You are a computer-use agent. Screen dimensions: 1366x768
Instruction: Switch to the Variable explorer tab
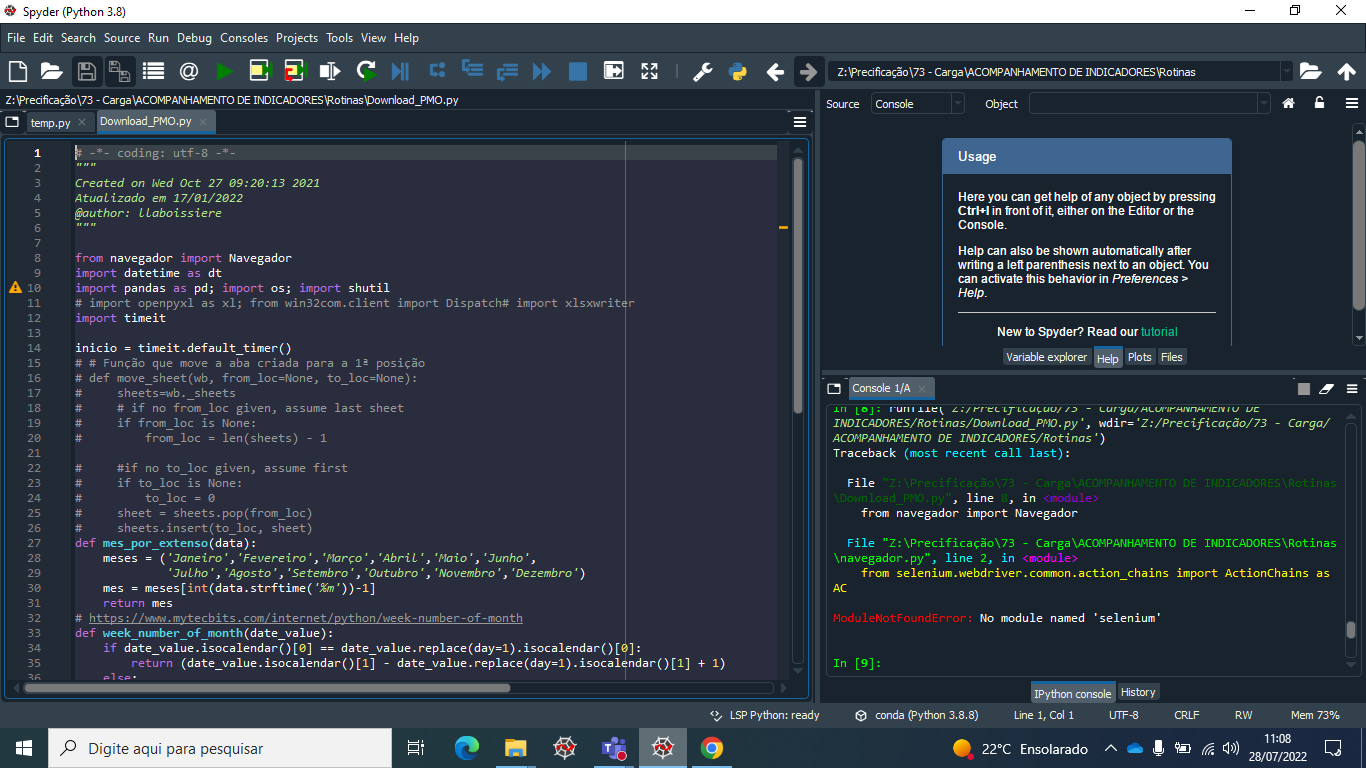(x=1046, y=357)
